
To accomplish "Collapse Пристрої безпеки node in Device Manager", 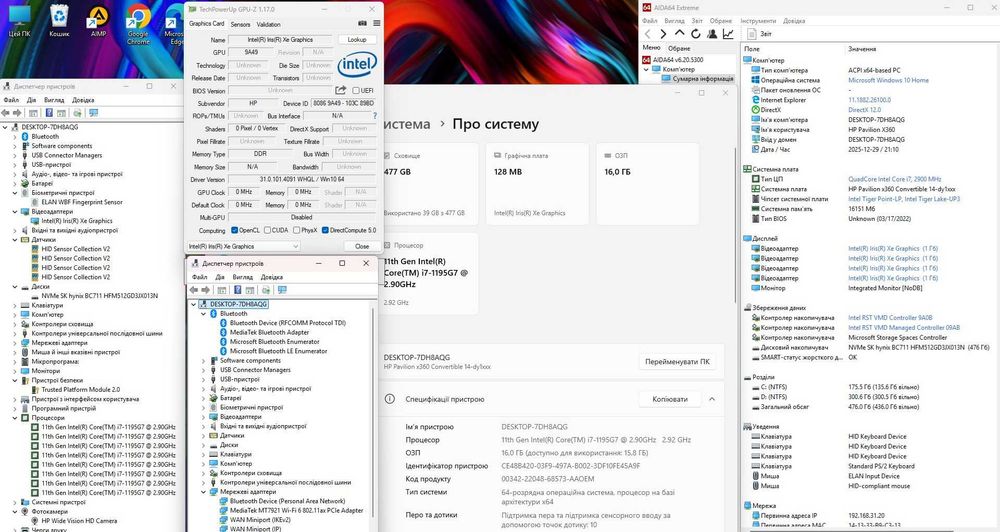I will tap(15, 380).
